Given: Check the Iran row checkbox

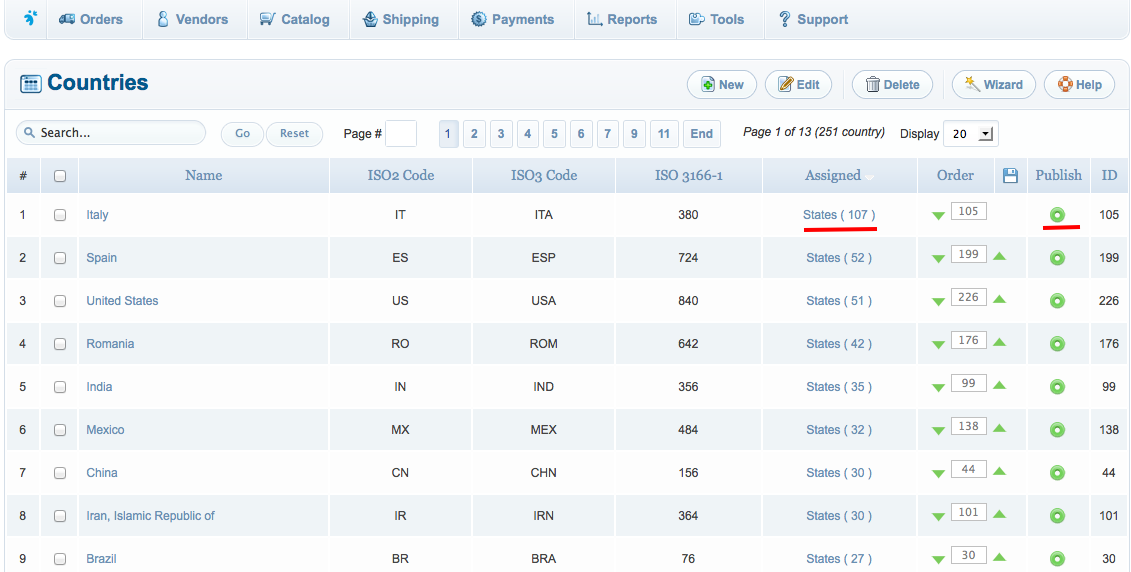Looking at the screenshot, I should click(60, 516).
